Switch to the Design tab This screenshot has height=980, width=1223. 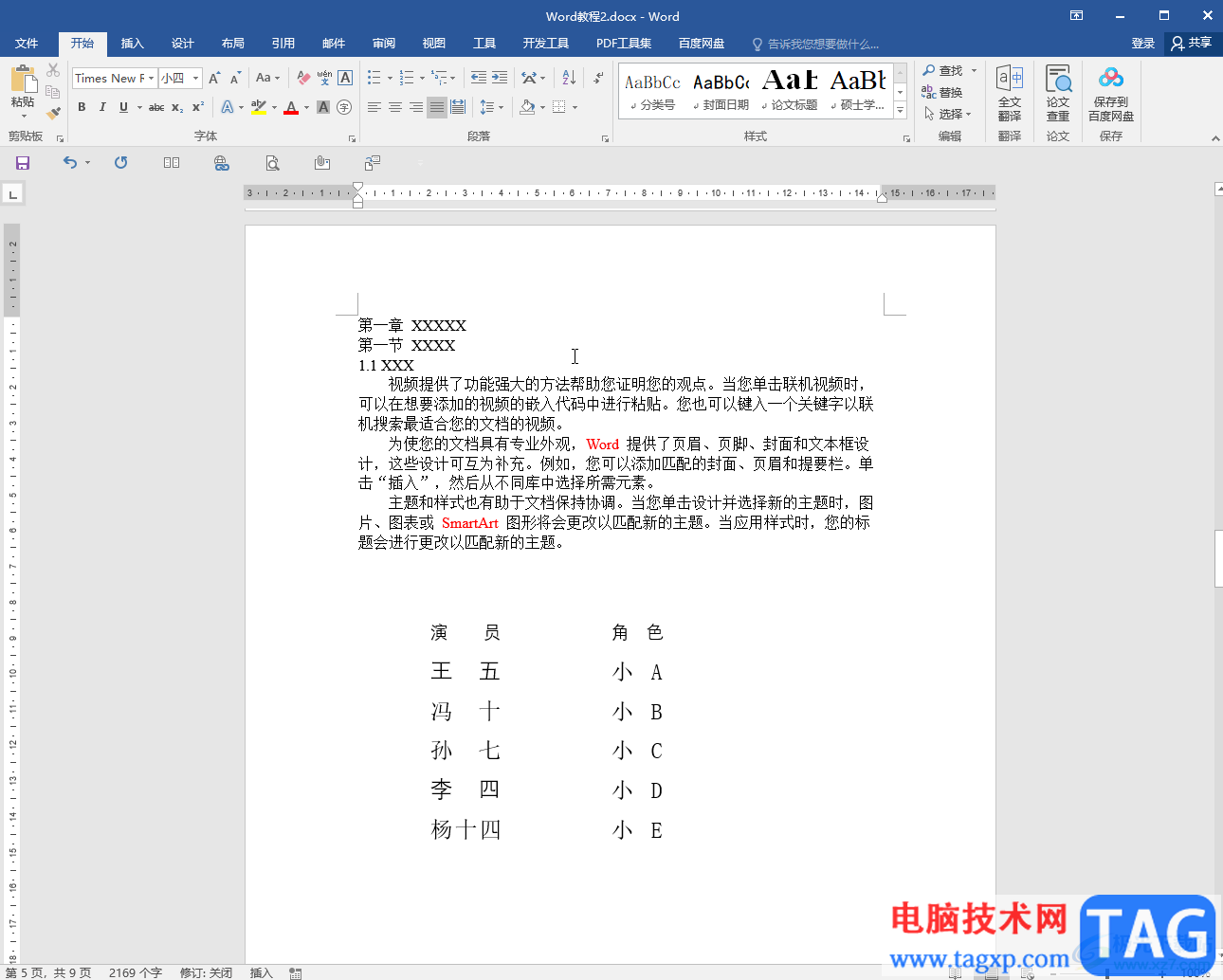[182, 44]
